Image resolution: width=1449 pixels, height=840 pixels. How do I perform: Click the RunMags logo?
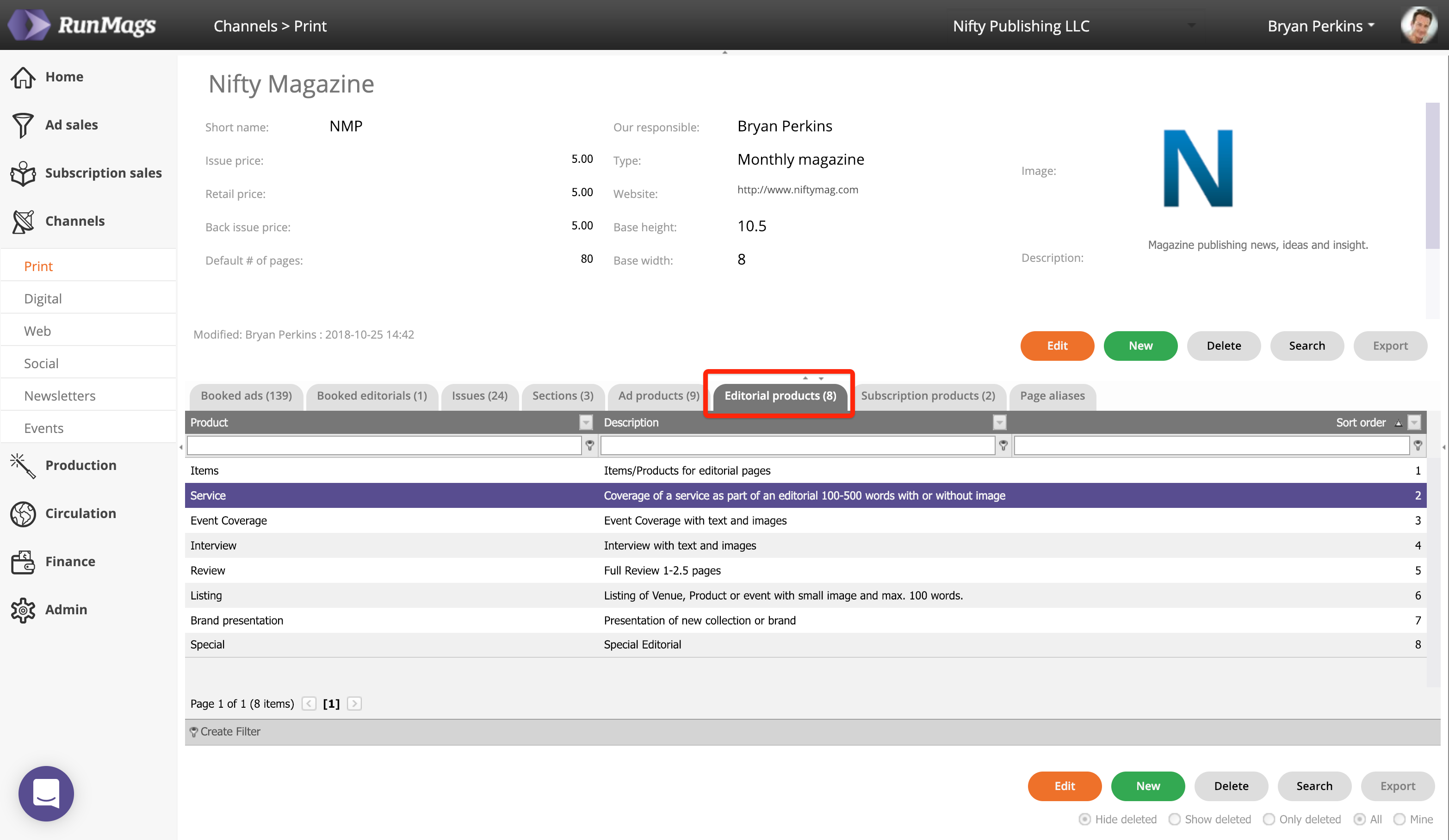pos(81,25)
